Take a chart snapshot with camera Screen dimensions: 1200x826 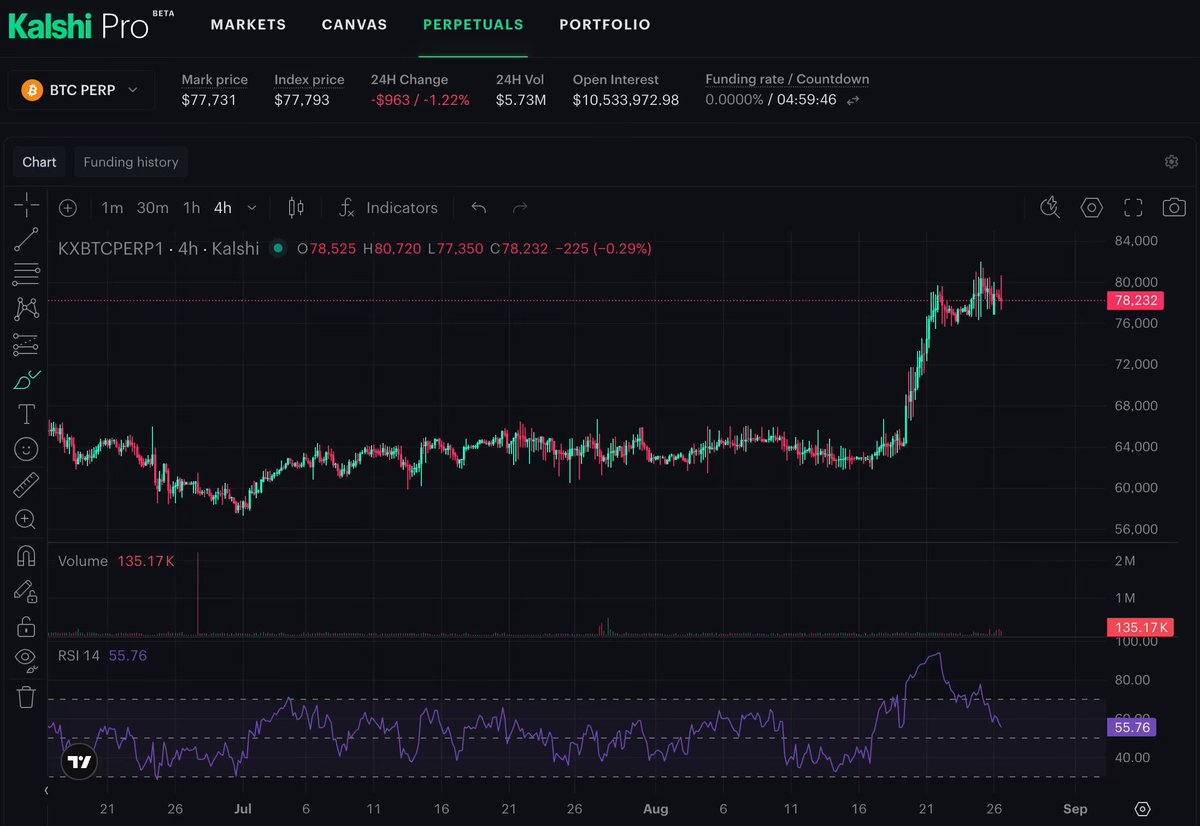1174,208
